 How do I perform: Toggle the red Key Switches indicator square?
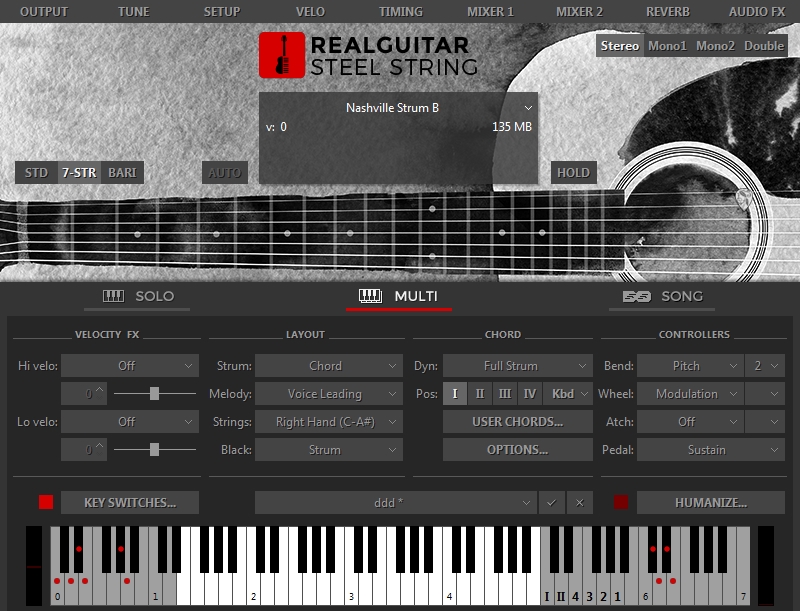click(45, 502)
